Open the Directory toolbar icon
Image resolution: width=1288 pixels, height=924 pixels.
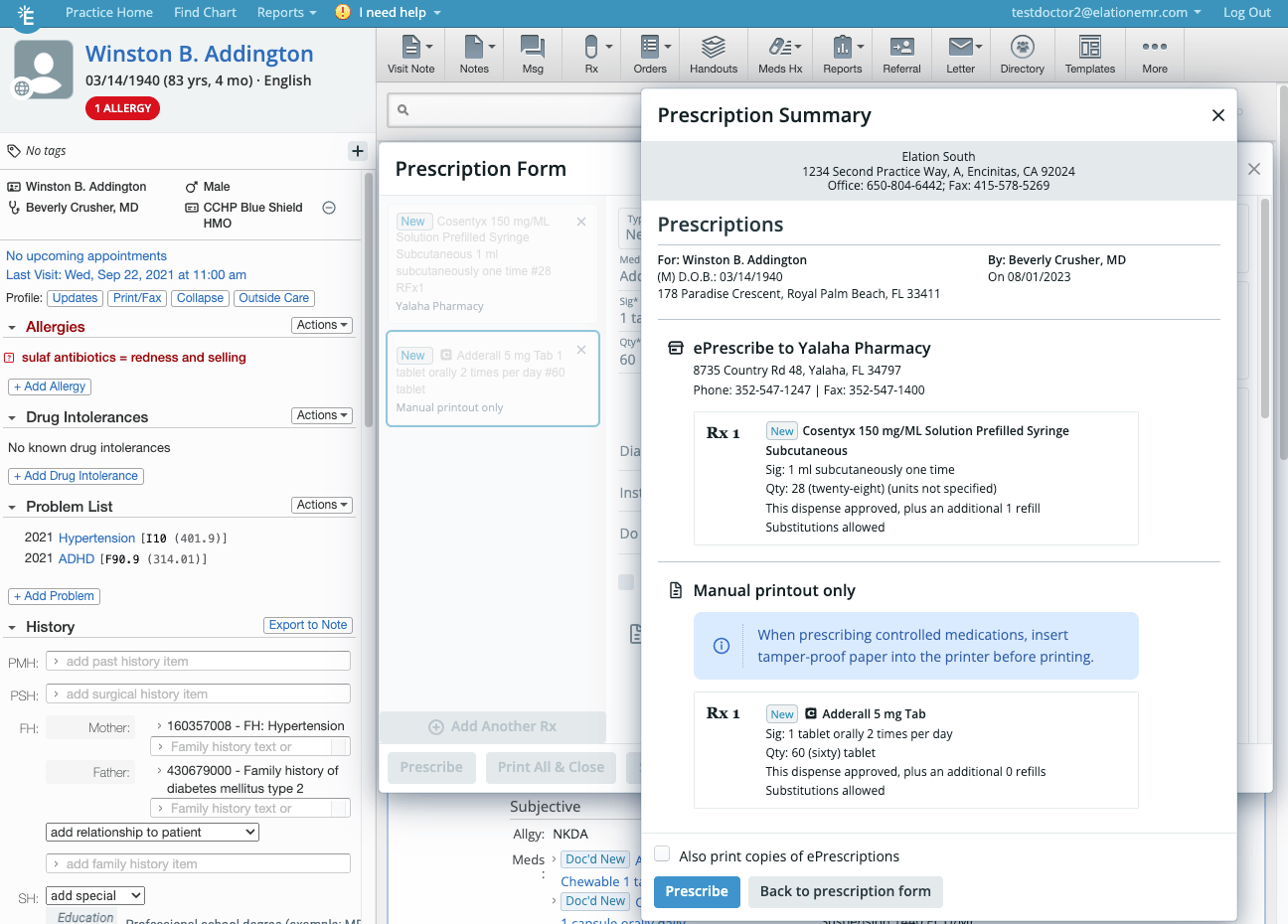point(1023,55)
